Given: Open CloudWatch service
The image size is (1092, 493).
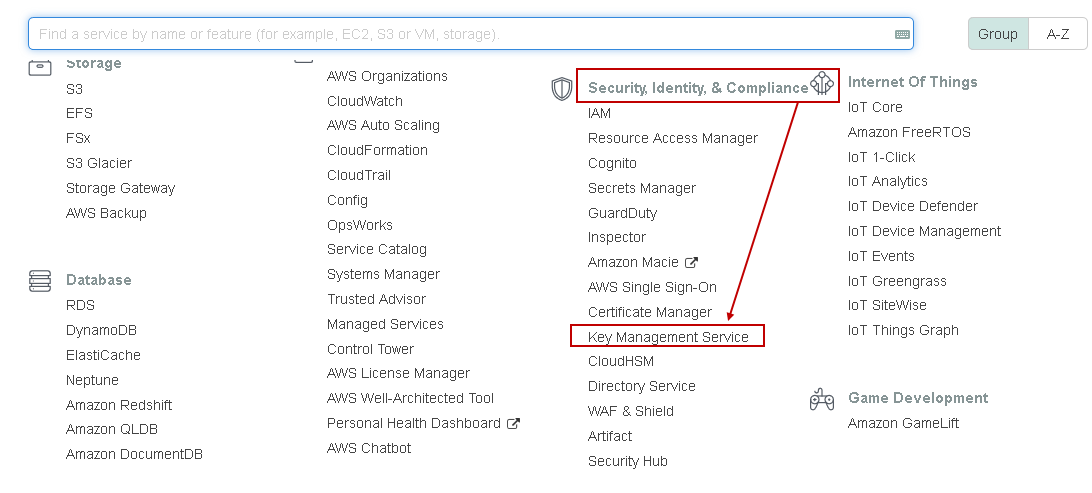Looking at the screenshot, I should 365,101.
